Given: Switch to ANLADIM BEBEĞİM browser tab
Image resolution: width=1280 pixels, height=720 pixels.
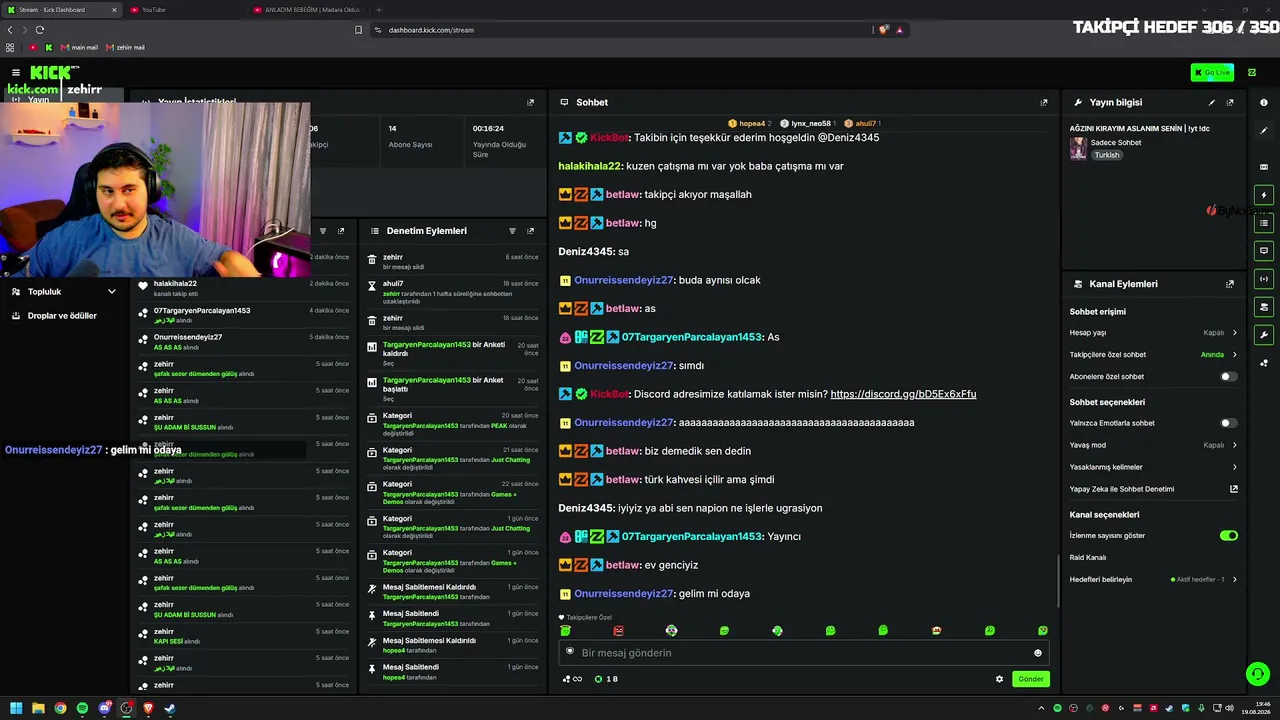Looking at the screenshot, I should 308,10.
